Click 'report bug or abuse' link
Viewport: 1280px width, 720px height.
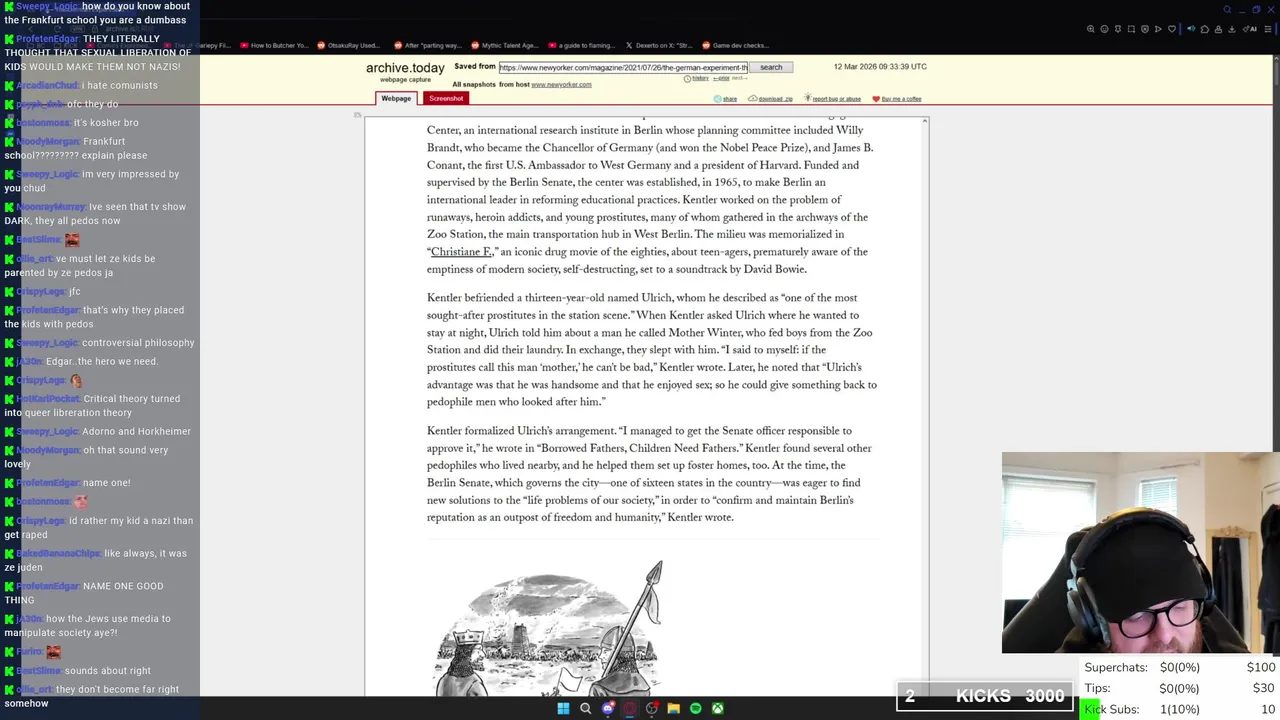click(832, 99)
